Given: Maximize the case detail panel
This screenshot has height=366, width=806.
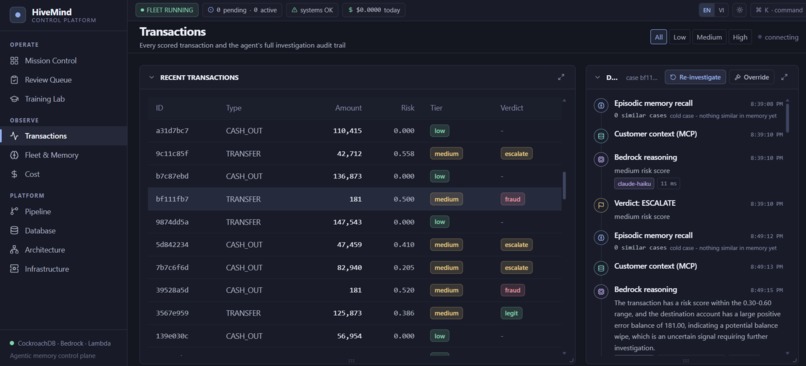Looking at the screenshot, I should [784, 77].
